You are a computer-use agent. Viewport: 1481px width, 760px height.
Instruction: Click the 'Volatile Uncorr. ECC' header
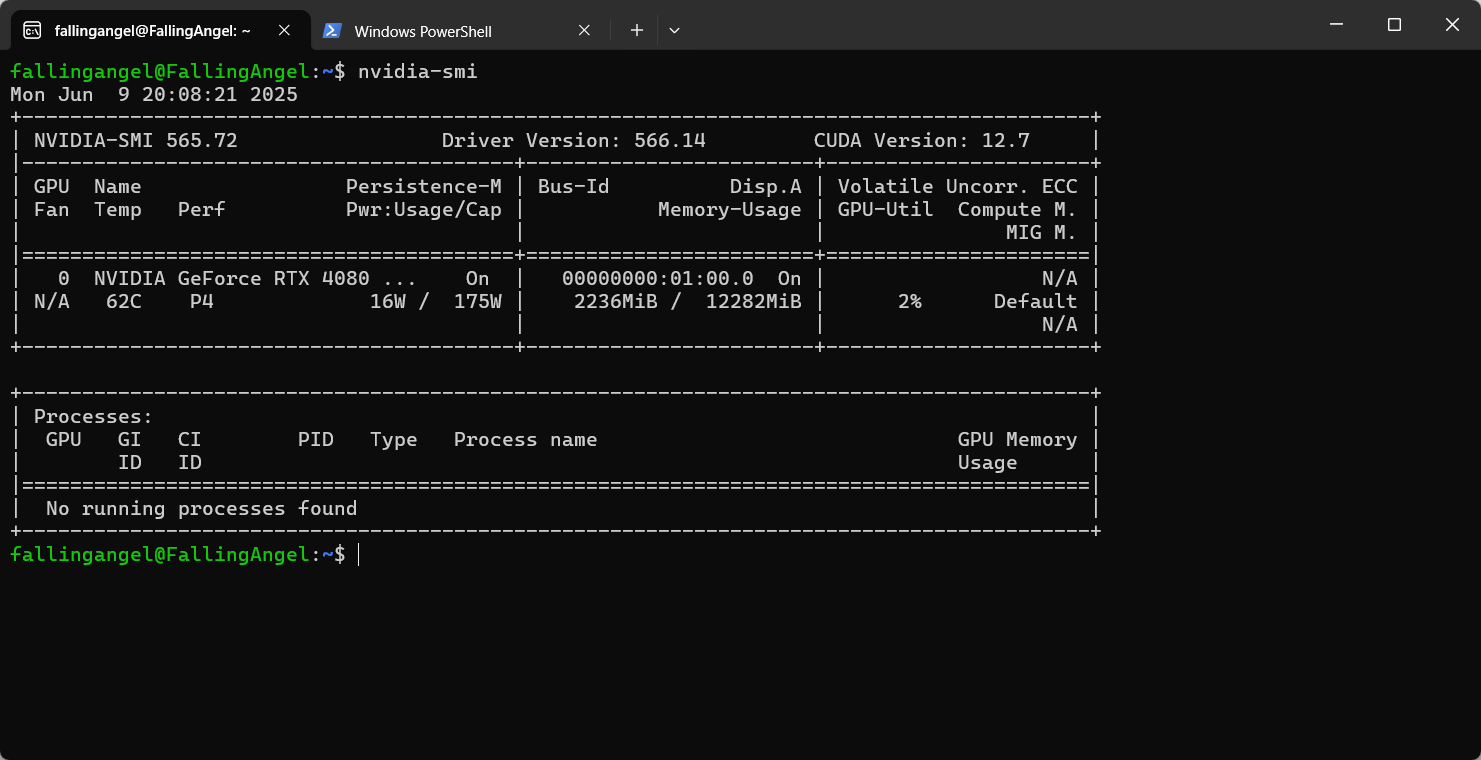pyautogui.click(x=958, y=187)
